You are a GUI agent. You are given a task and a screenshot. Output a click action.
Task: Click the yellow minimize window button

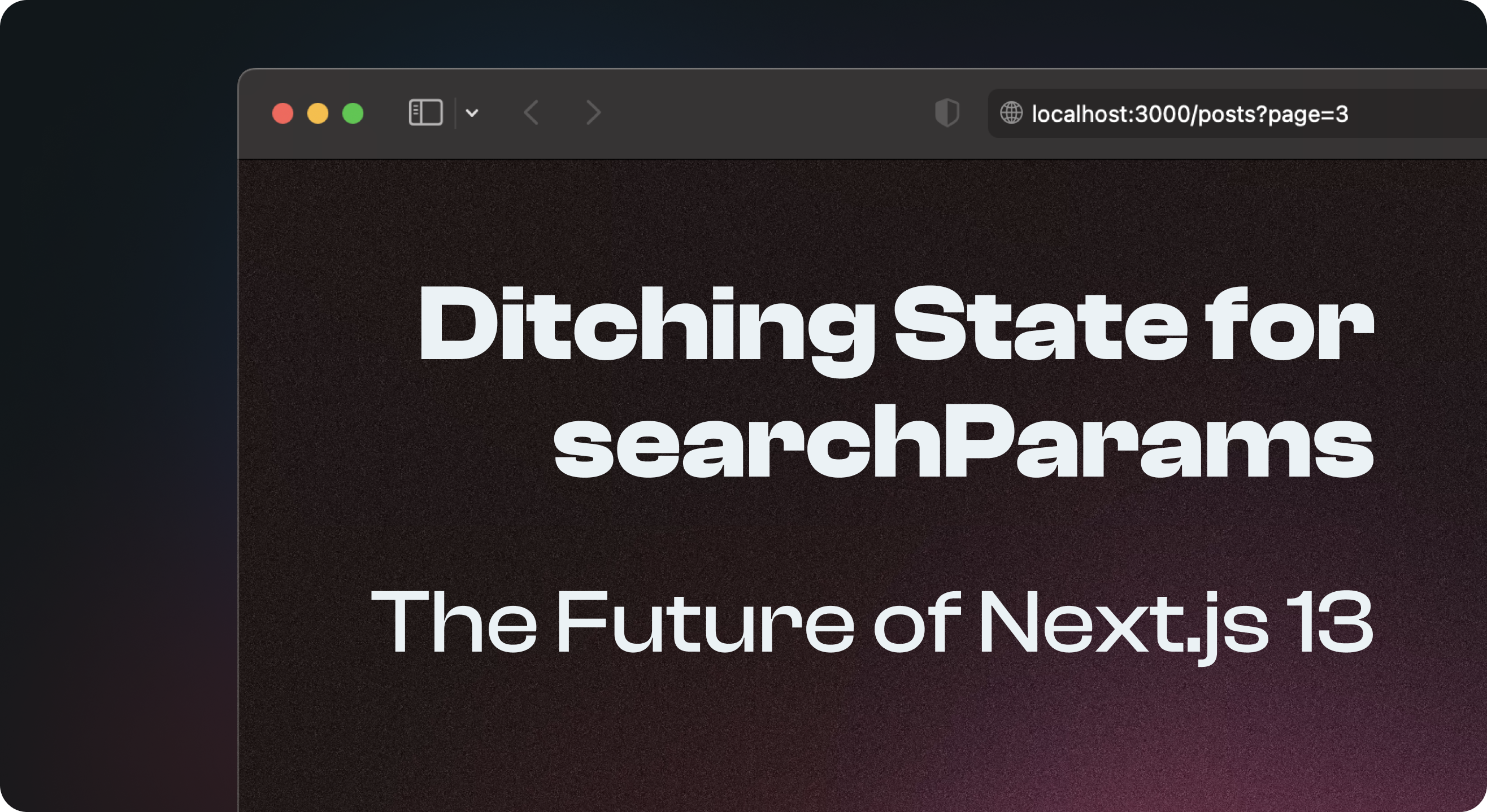(x=318, y=113)
